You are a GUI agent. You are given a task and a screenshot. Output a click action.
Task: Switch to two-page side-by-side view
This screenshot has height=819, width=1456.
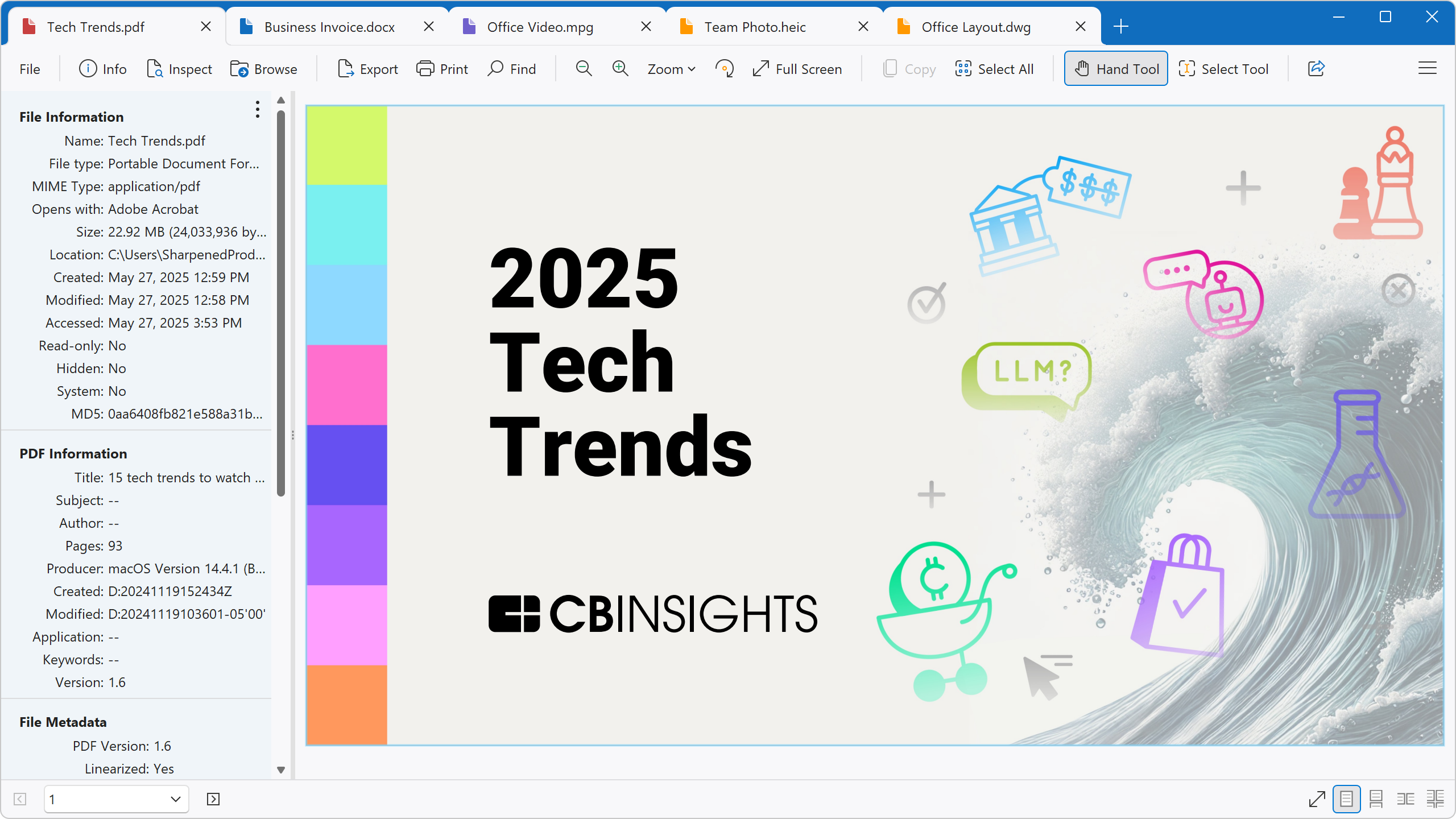tap(1405, 799)
